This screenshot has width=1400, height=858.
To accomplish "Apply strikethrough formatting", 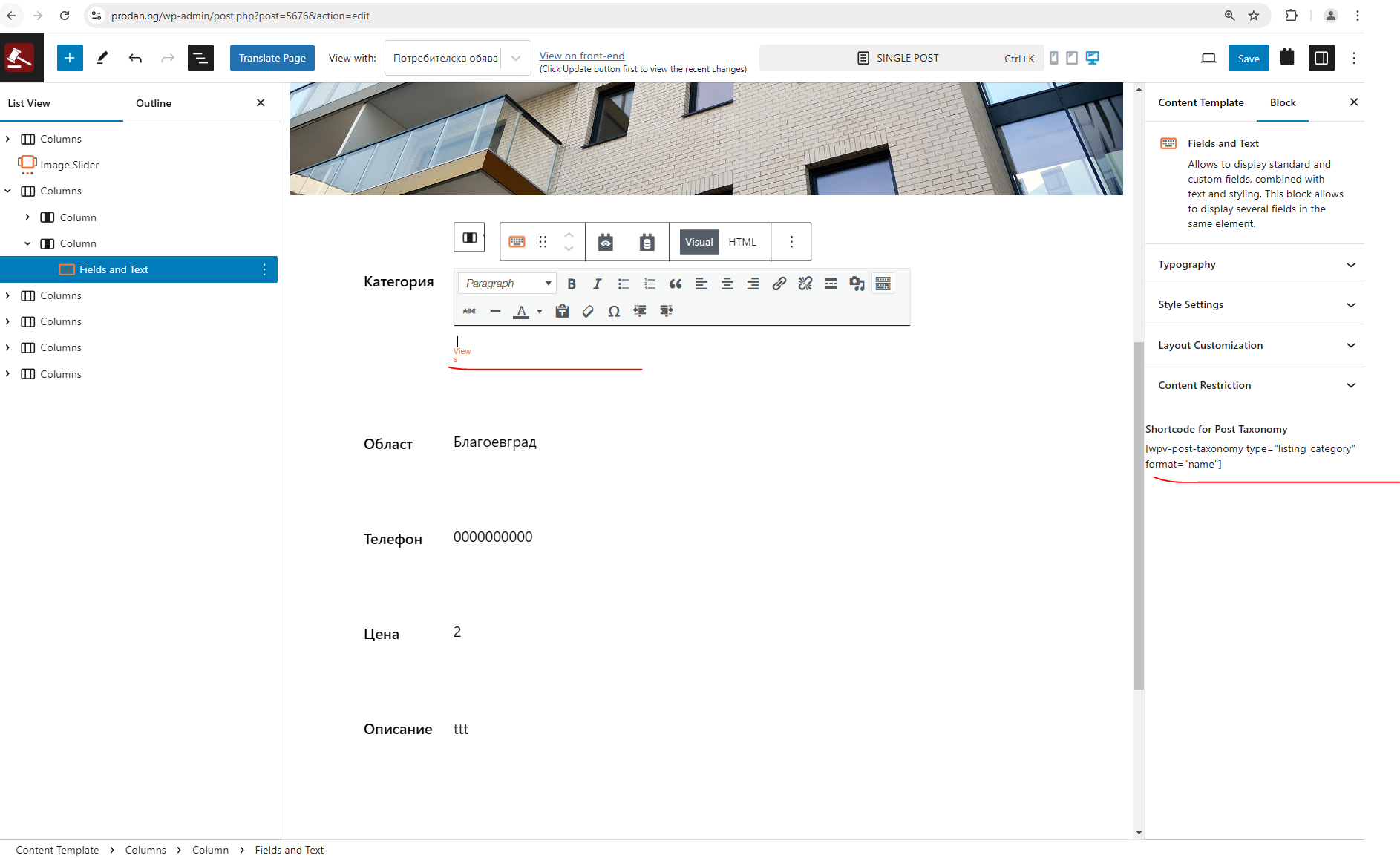I will pos(469,311).
